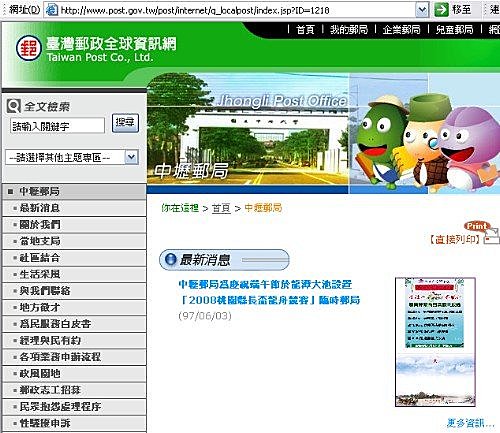Image resolution: width=500 pixels, height=433 pixels.
Task: Select 性騷擾申訴 in sidebar menu
Action: (x=74, y=423)
